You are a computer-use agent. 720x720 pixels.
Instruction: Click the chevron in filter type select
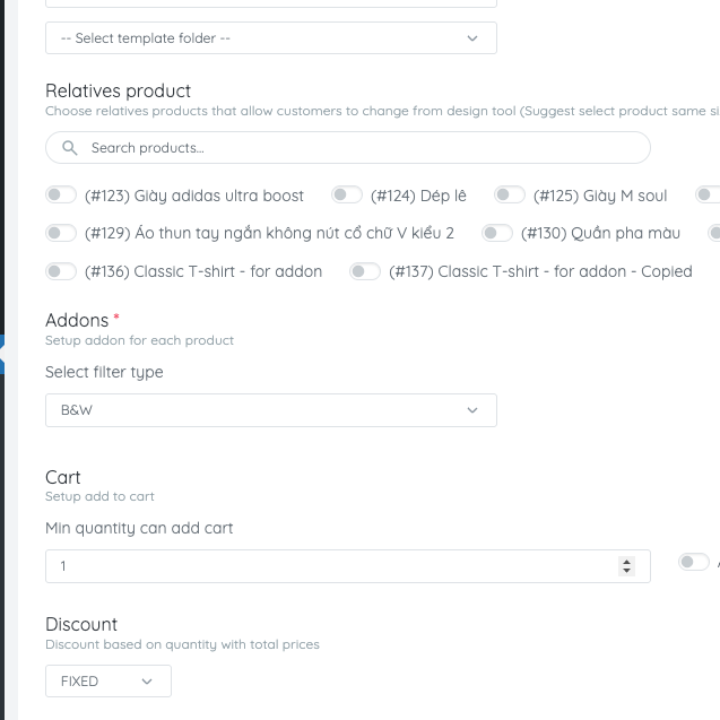473,410
